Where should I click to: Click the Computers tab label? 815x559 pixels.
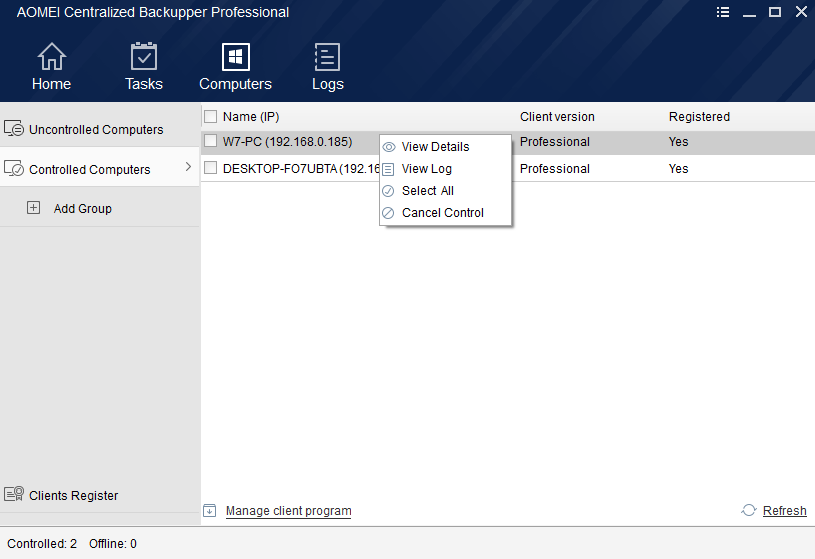pyautogui.click(x=235, y=84)
